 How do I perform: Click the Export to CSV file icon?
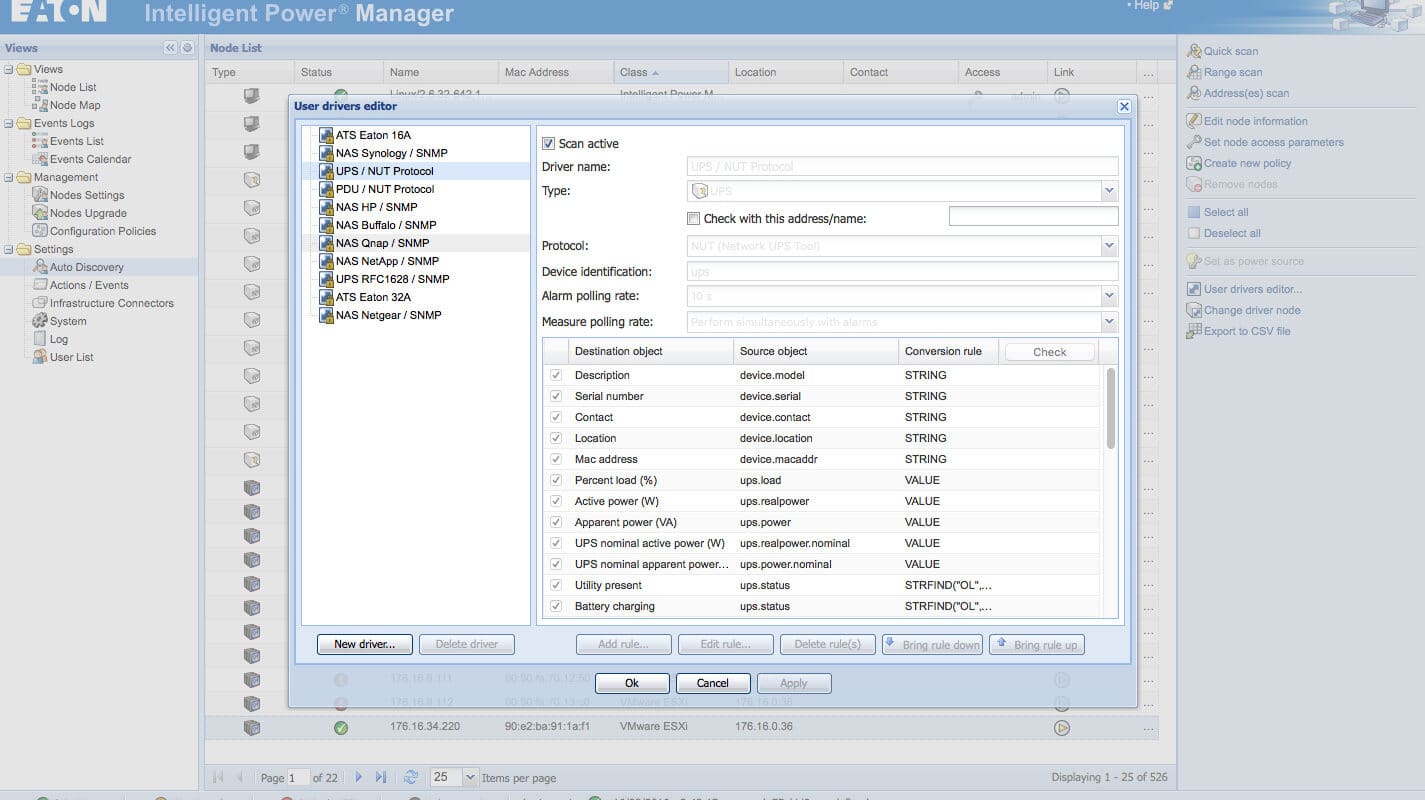click(1194, 331)
